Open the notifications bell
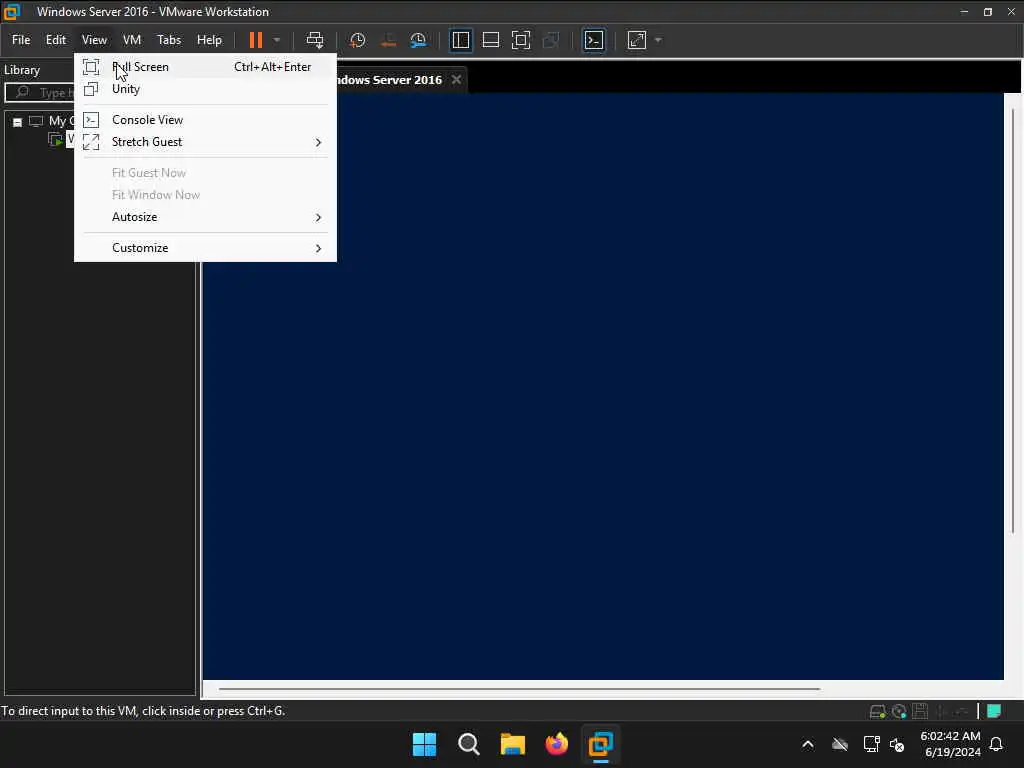The width and height of the screenshot is (1024, 768). (x=996, y=744)
